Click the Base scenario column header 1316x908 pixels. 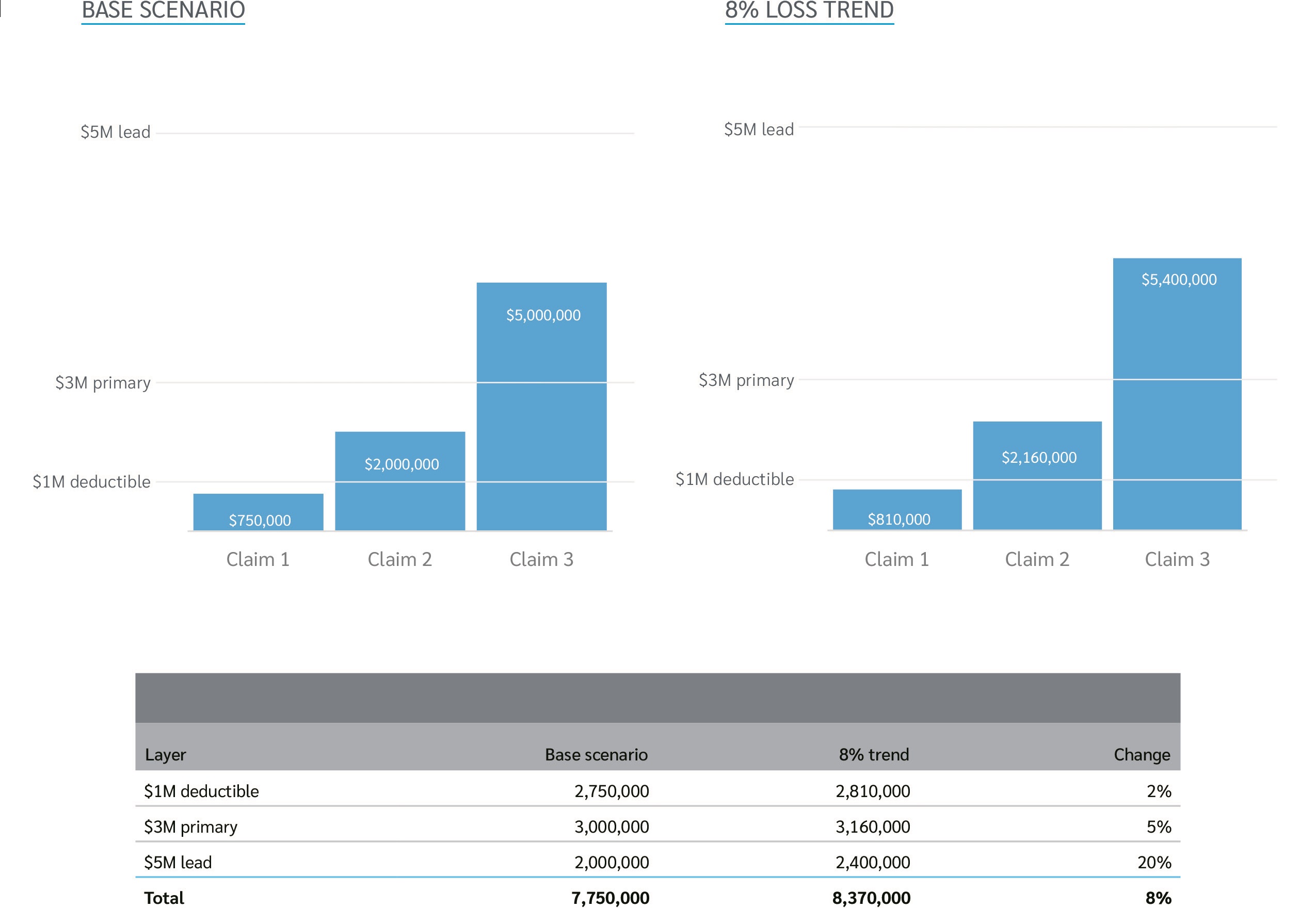[x=596, y=754]
